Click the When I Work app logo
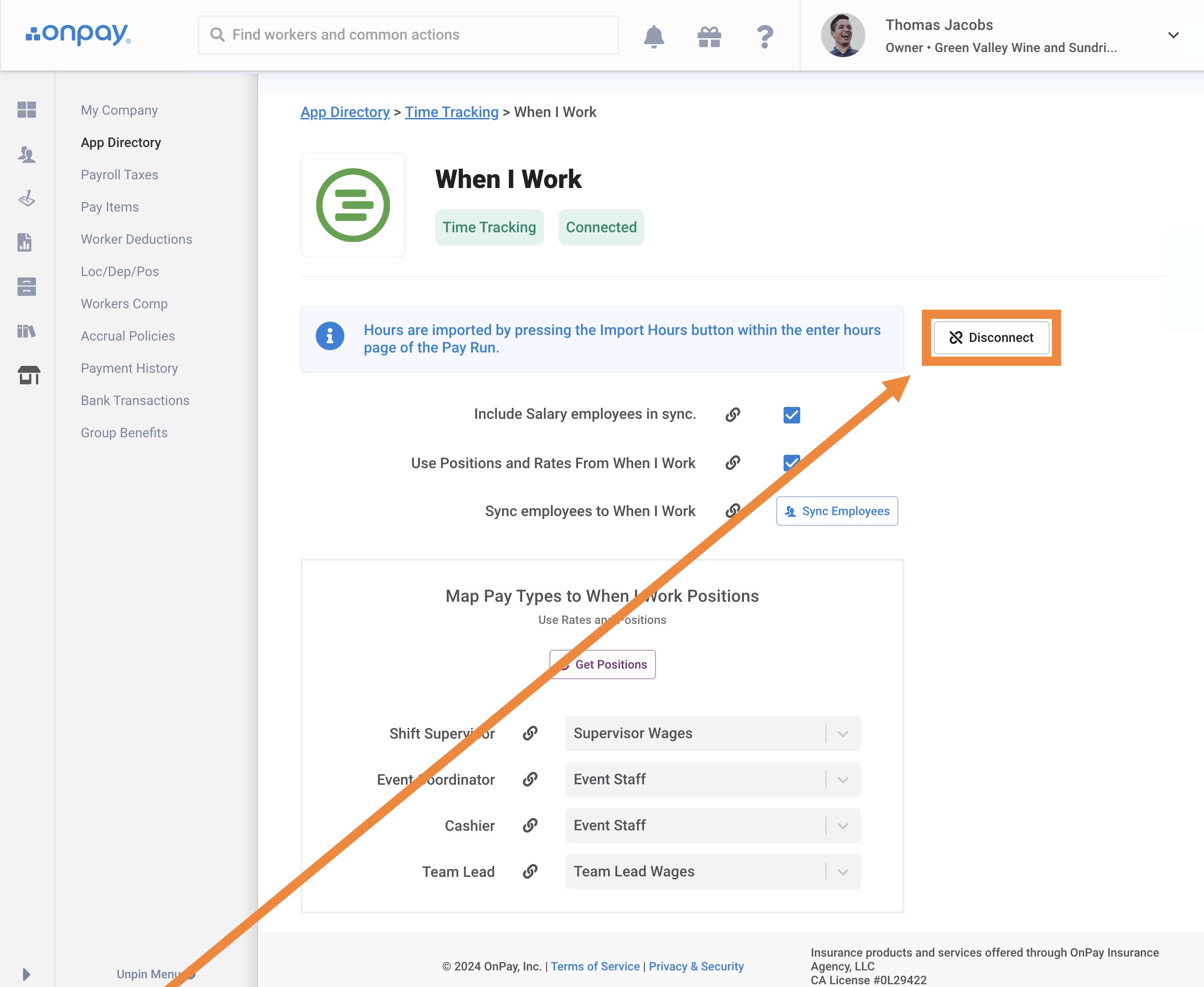 pyautogui.click(x=353, y=205)
